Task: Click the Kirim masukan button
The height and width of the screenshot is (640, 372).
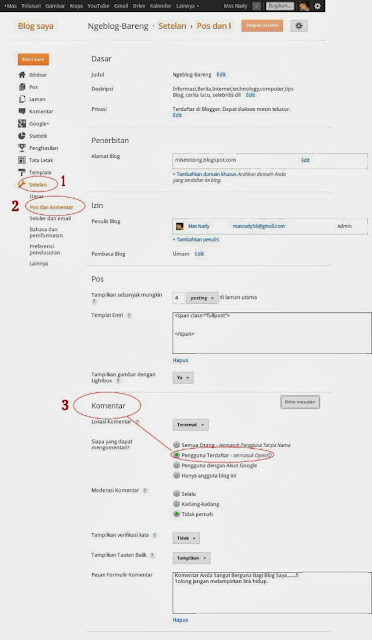Action: (300, 402)
